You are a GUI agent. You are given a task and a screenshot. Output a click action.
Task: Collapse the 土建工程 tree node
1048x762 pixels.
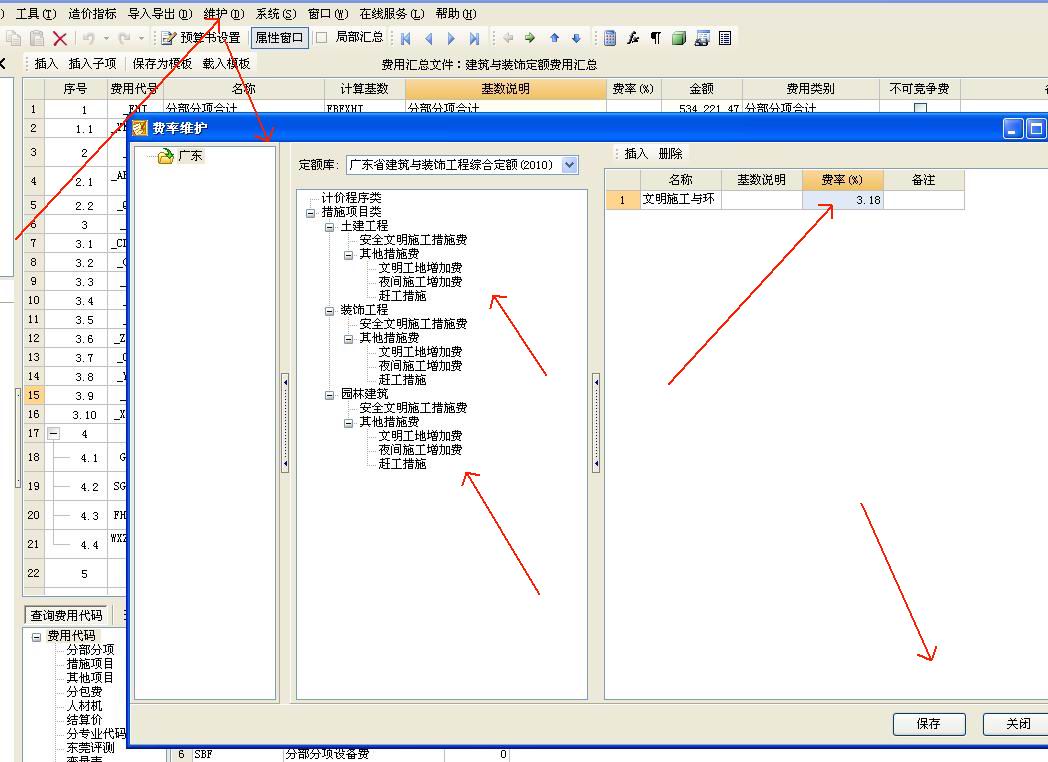[x=329, y=227]
